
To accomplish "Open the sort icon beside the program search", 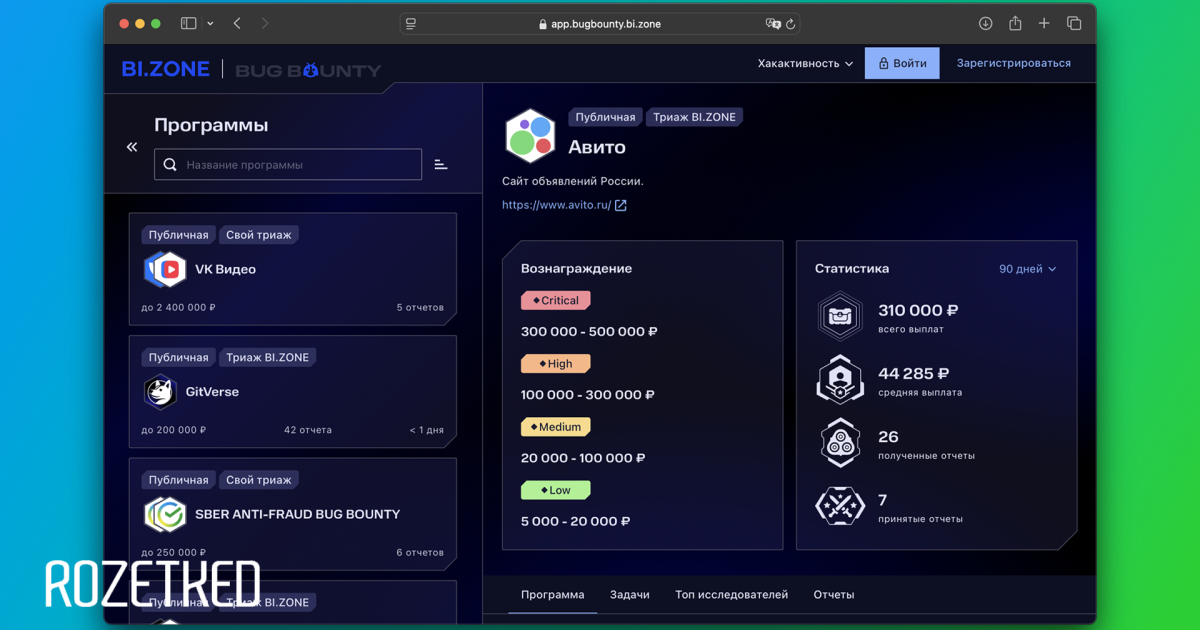I will coord(441,165).
